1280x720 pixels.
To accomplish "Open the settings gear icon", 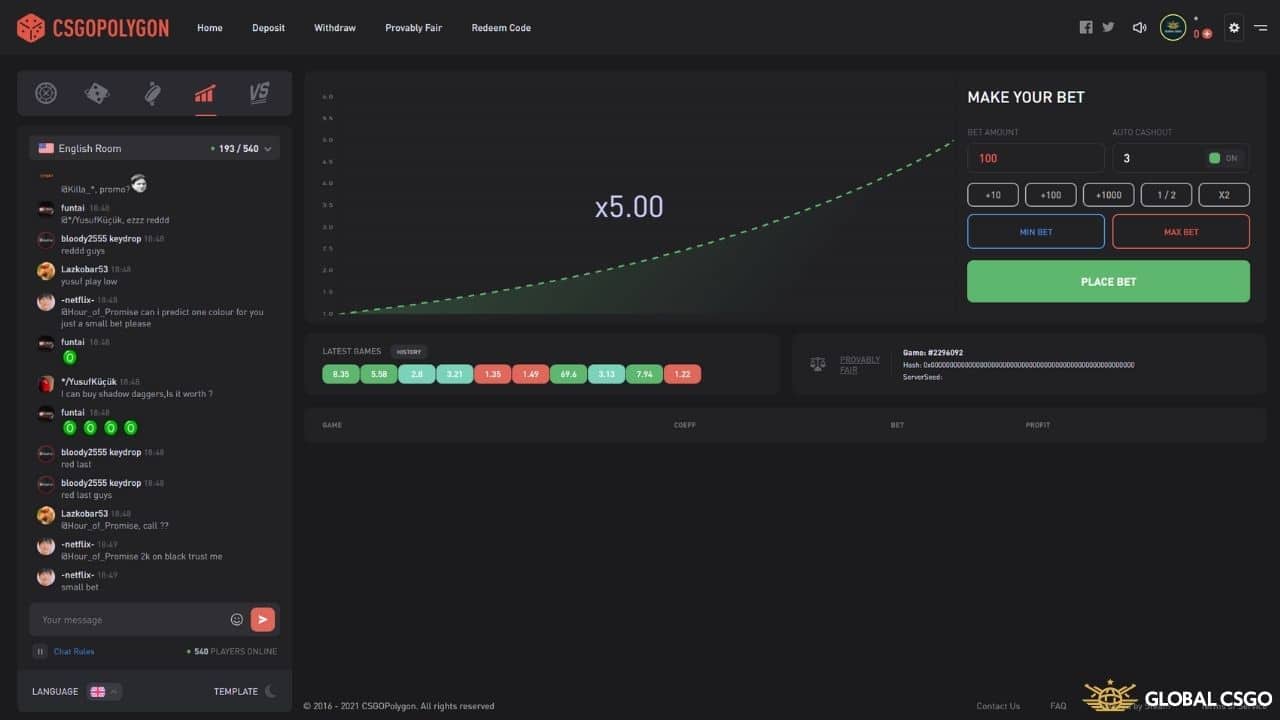I will tap(1234, 28).
